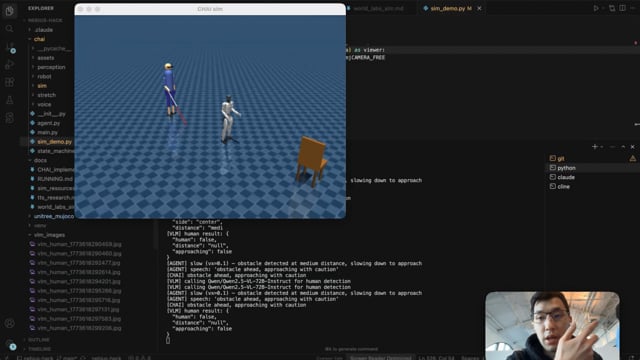Open editor More Actions ellipsis menu
Image resolution: width=640 pixels, height=360 pixels.
pos(634,8)
